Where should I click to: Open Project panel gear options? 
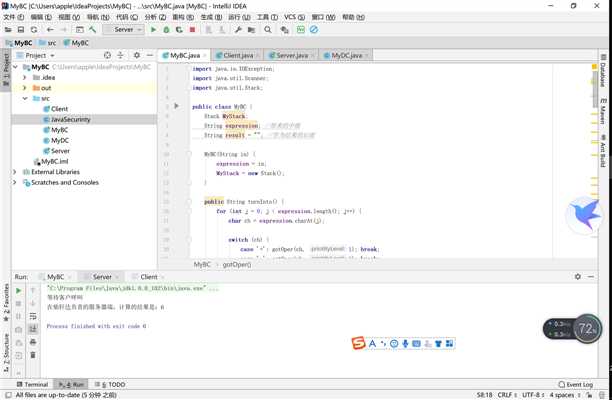137,55
